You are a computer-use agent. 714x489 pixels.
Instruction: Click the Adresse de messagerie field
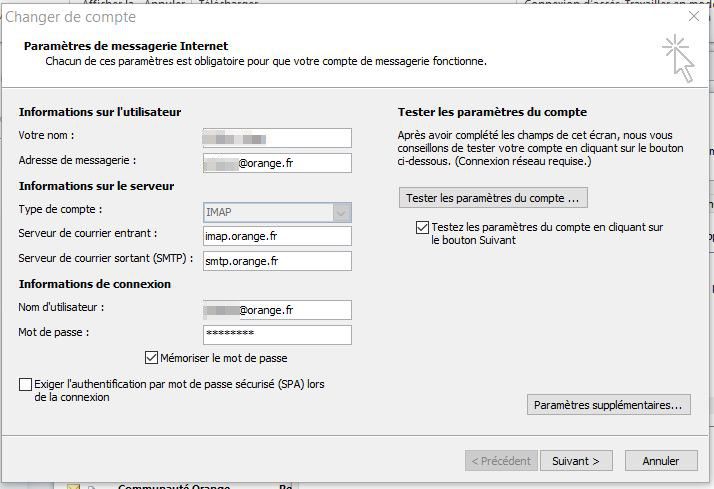277,163
